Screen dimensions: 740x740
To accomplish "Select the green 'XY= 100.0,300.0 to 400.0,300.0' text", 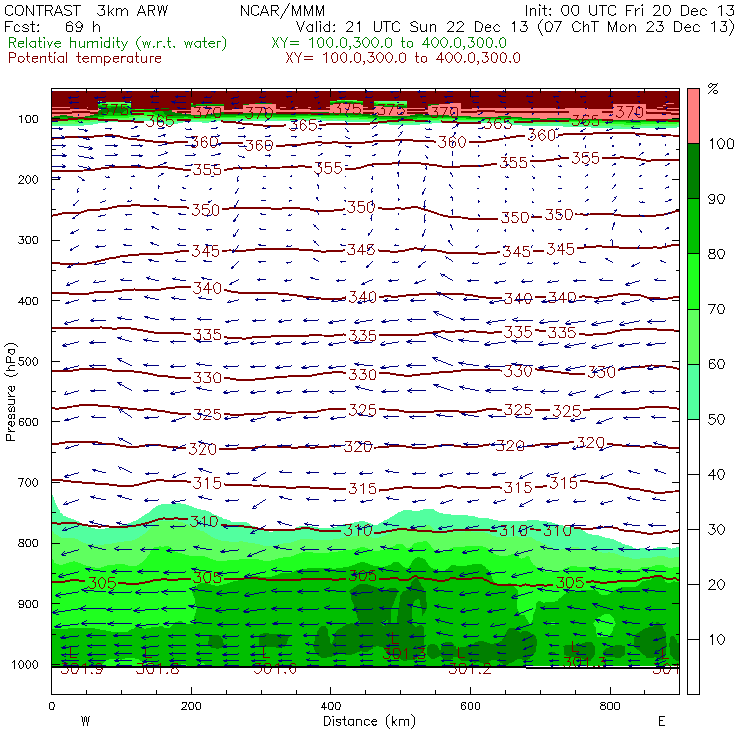I will point(389,43).
